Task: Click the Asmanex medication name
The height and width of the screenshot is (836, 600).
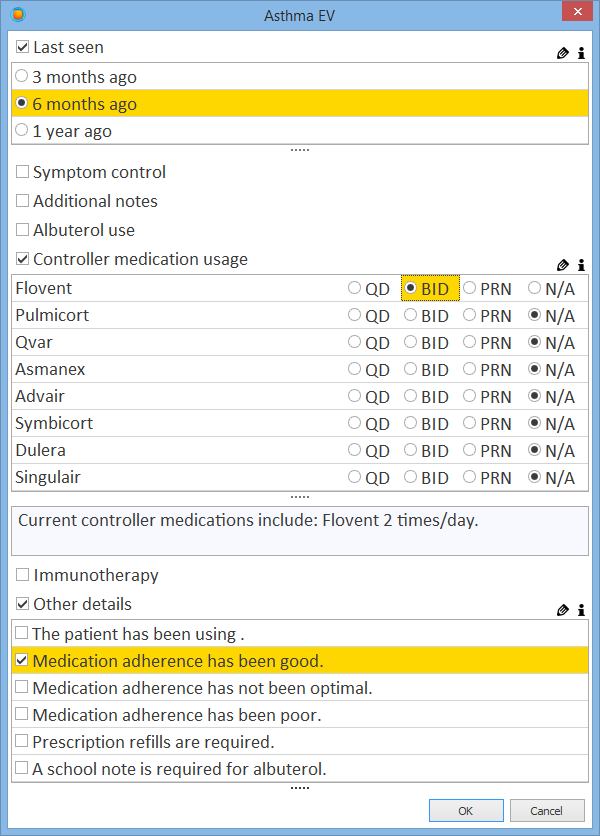Action: click(x=50, y=369)
